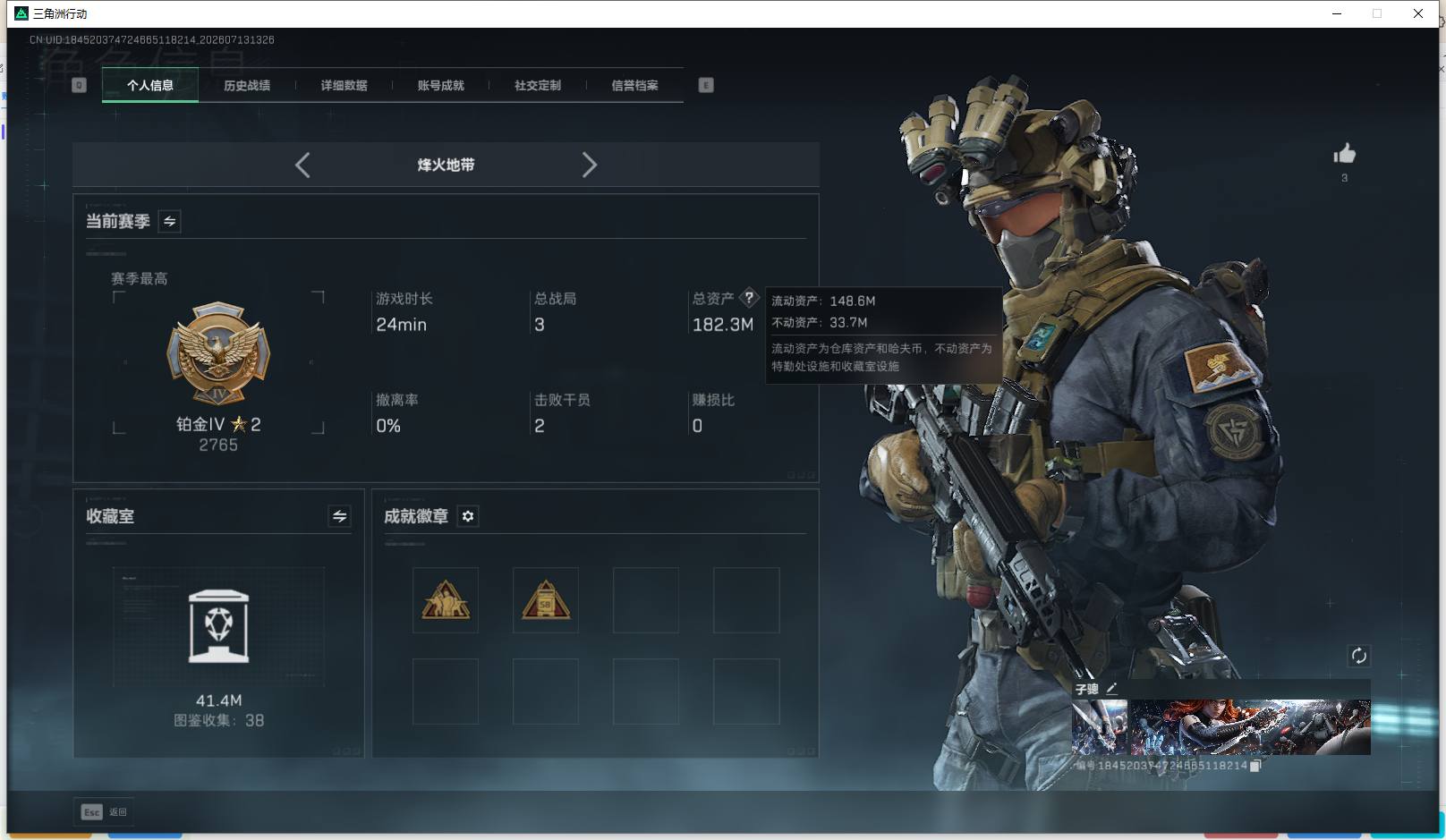The height and width of the screenshot is (840, 1446).
Task: Edit the 子骁 name with pencil icon
Action: pyautogui.click(x=1112, y=689)
